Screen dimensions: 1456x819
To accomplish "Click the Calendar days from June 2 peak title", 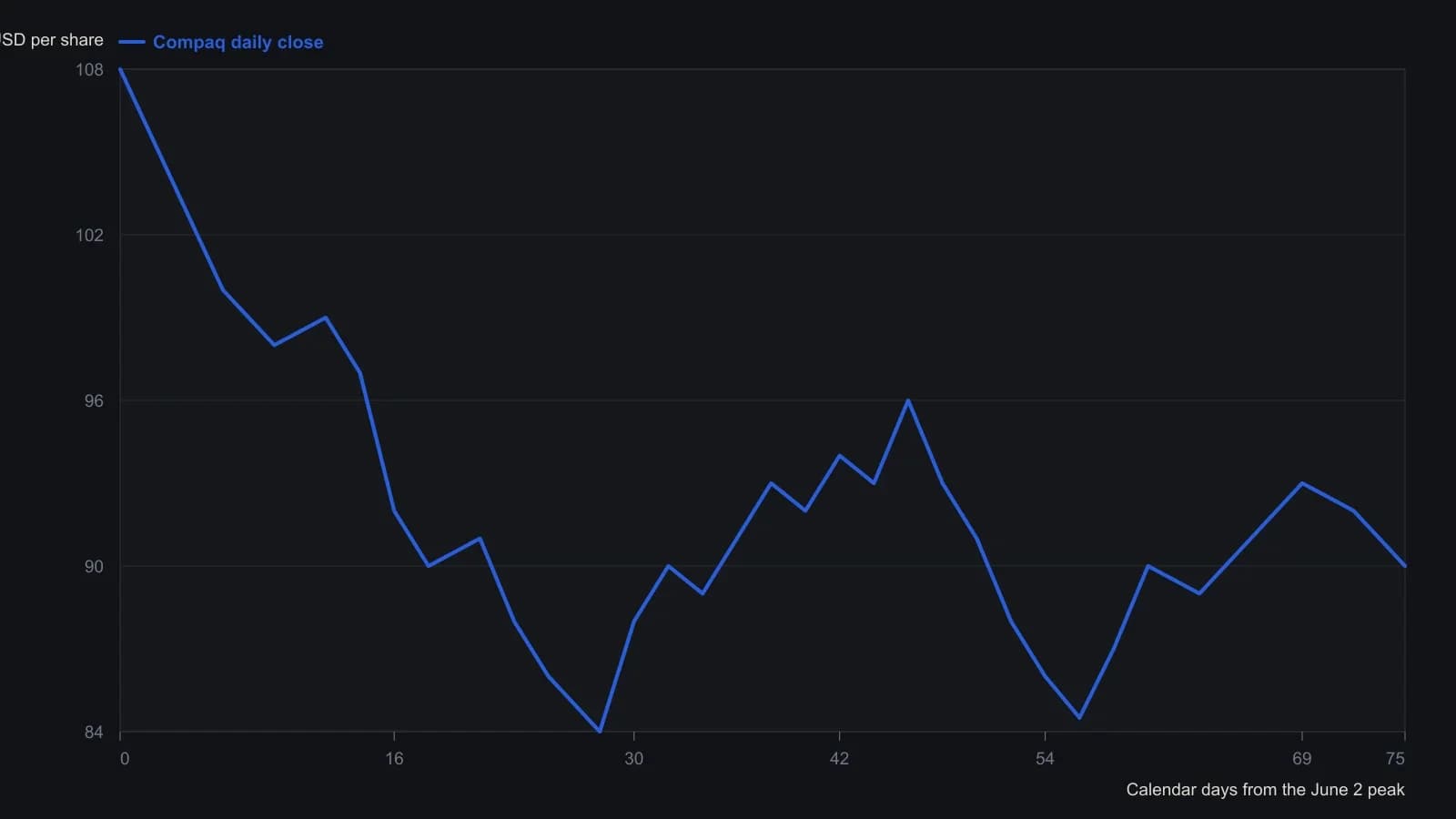I will 1265,790.
